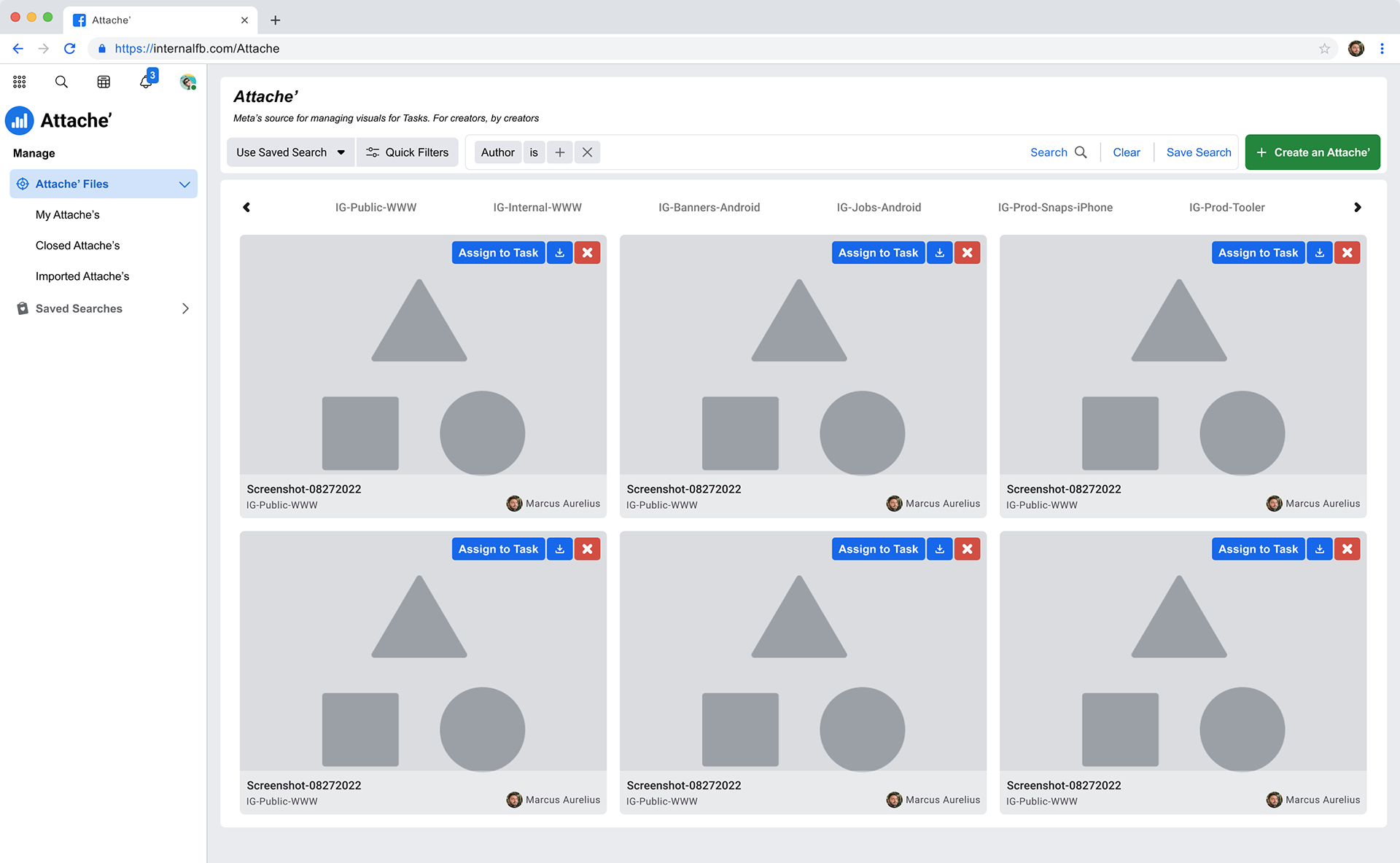Bookmark page with star icon
1400x863 pixels.
(1324, 49)
